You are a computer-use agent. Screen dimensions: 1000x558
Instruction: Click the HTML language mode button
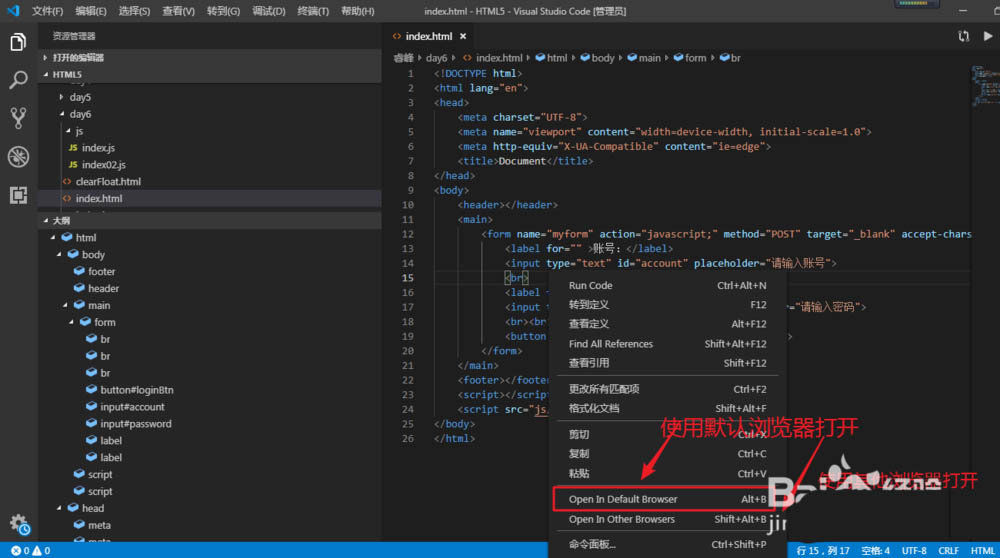click(x=982, y=550)
